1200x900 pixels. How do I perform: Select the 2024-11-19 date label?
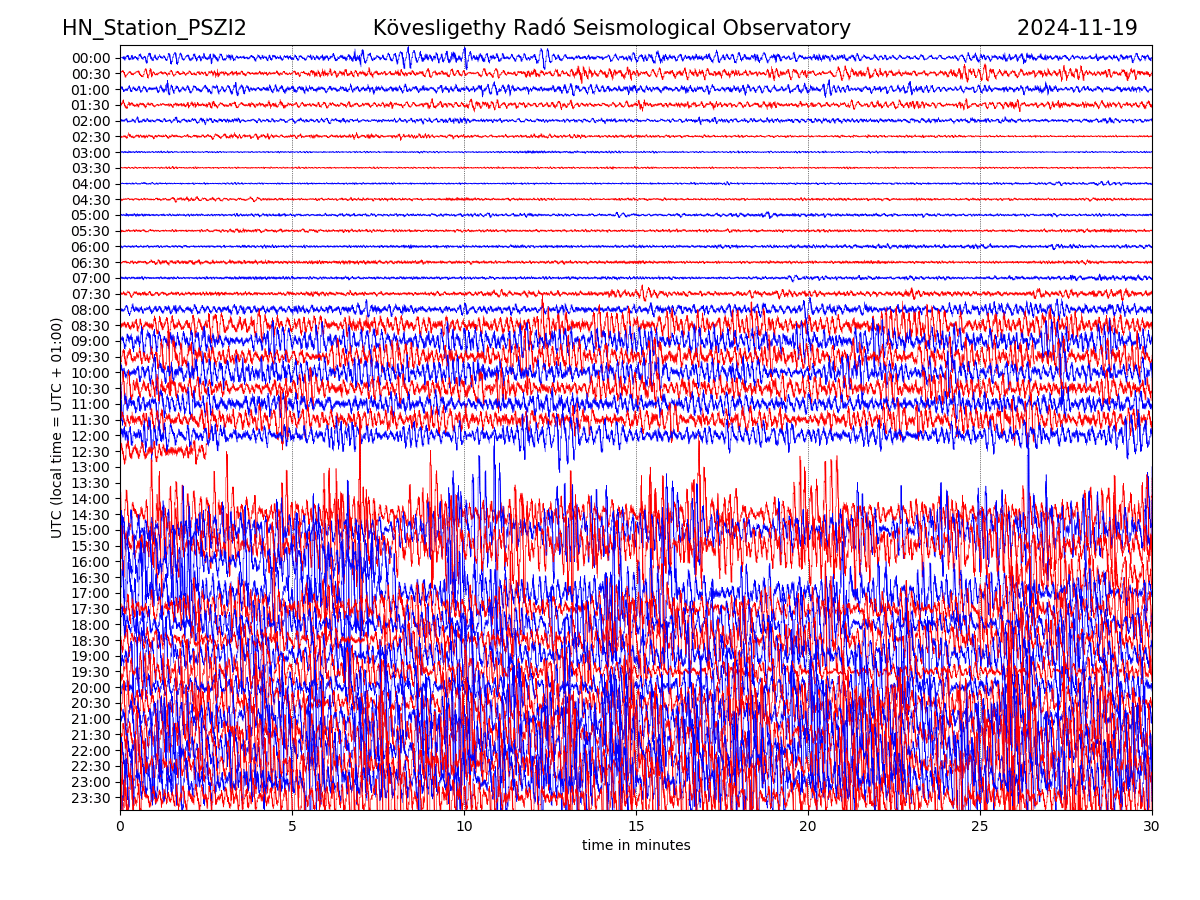(x=1077, y=28)
